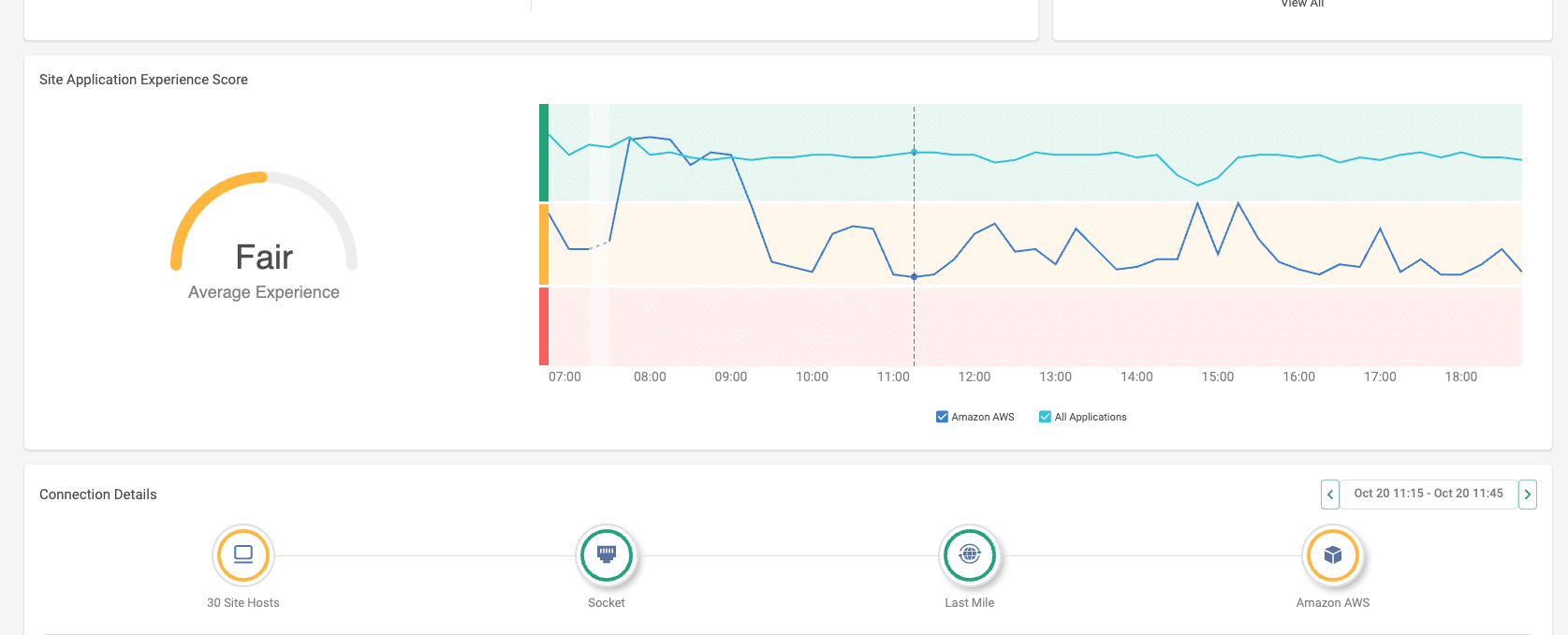Click the green score band color bar
The height and width of the screenshot is (635, 1568).
(x=544, y=153)
